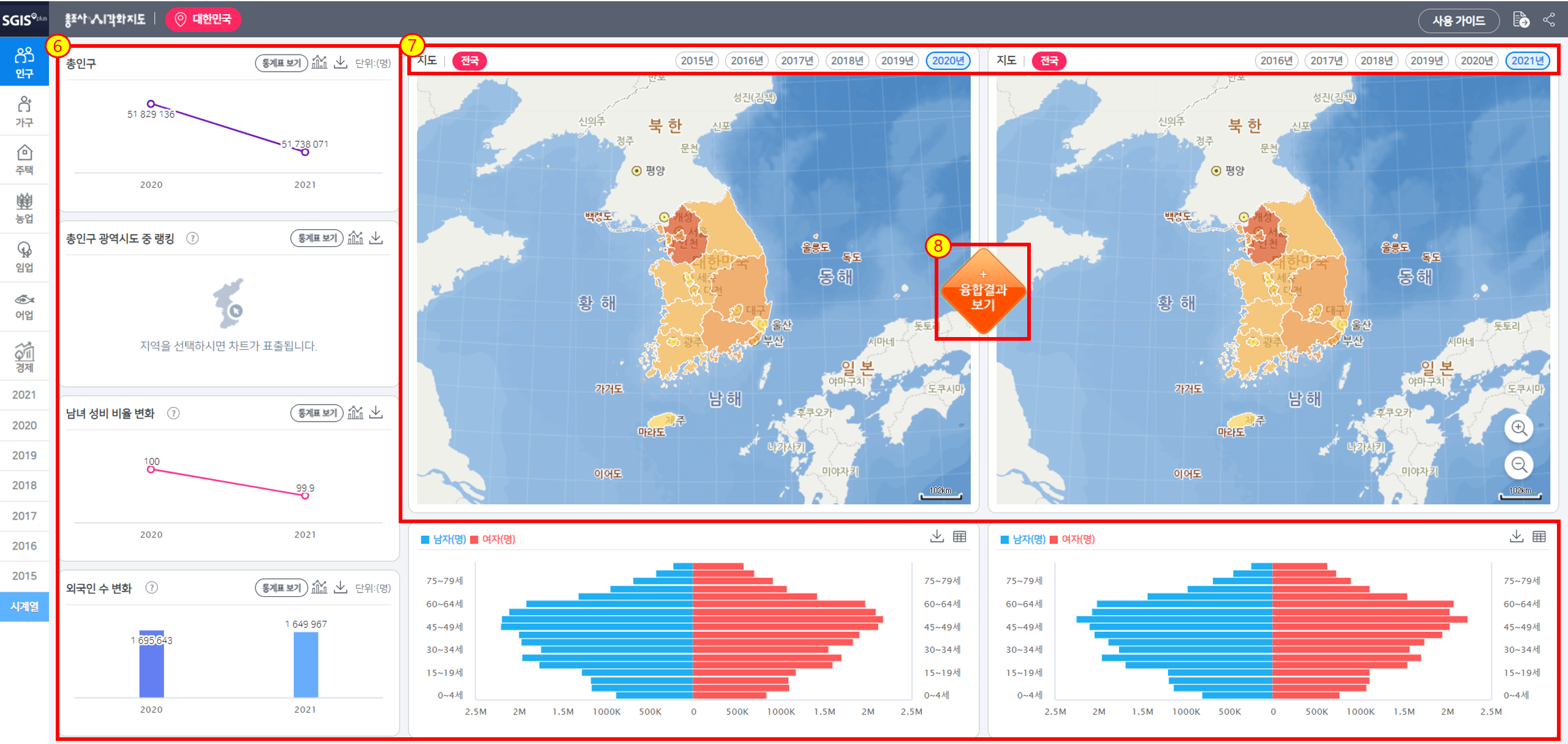
Task: Switch left map to 2015년
Action: click(x=696, y=61)
